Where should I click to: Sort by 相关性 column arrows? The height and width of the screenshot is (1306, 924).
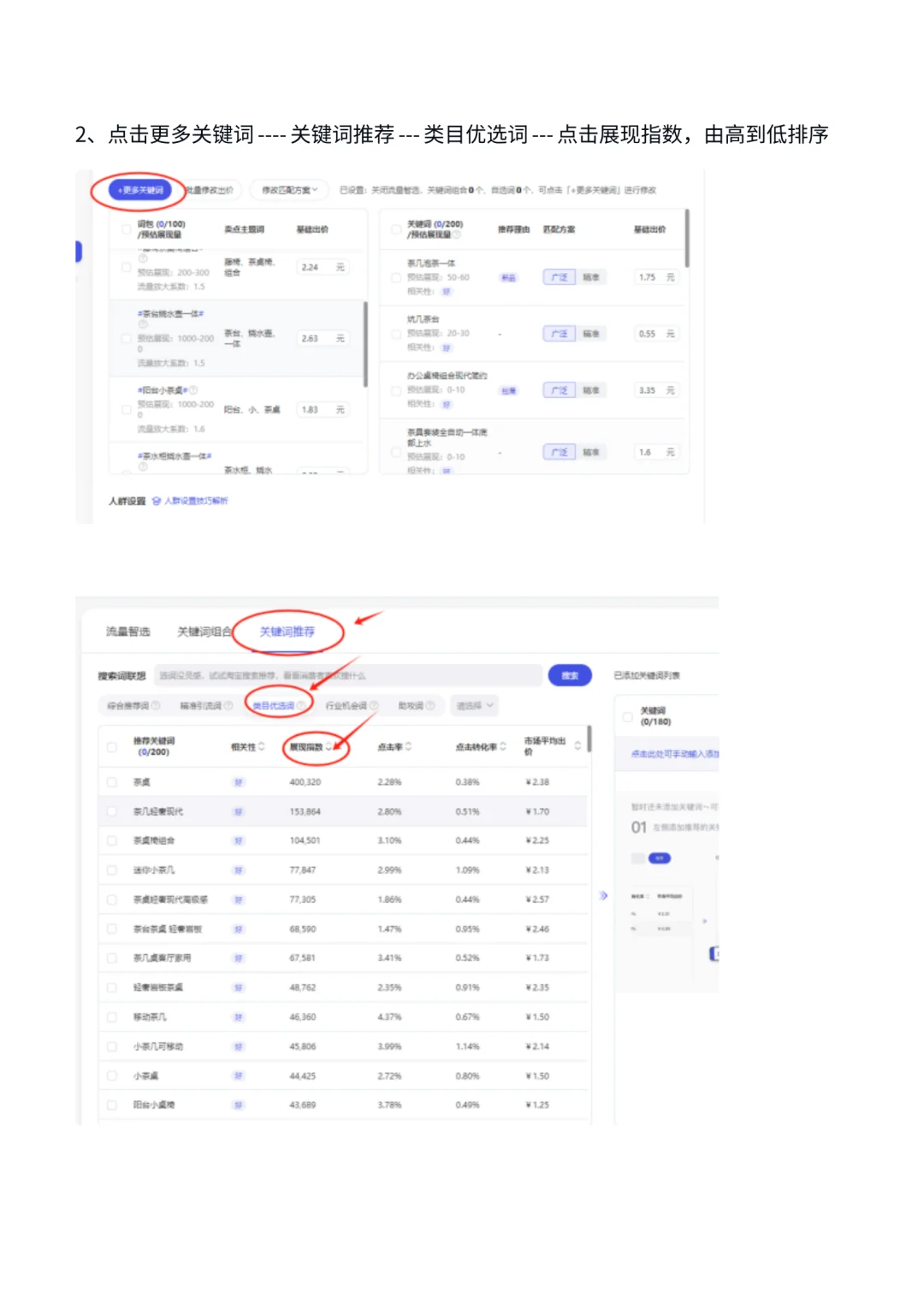pyautogui.click(x=262, y=747)
